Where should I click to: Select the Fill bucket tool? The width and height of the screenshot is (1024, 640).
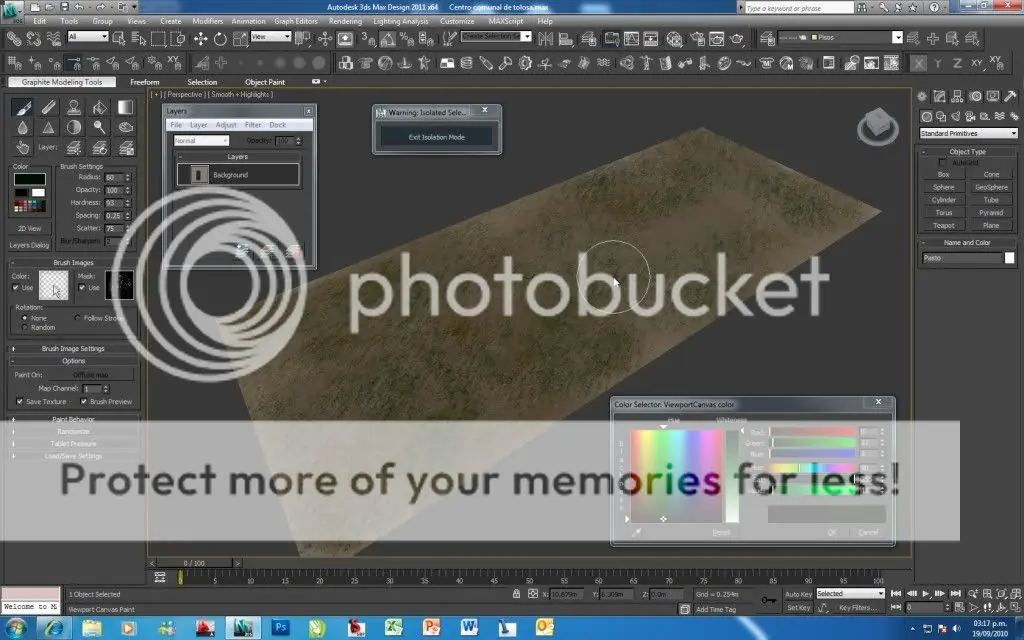click(99, 108)
